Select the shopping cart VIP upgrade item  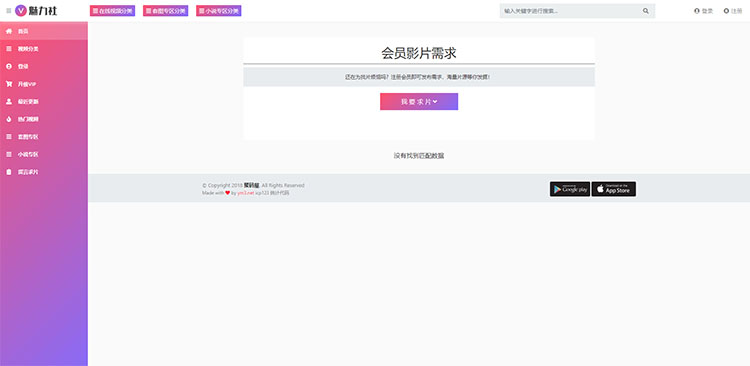pyautogui.click(x=44, y=84)
